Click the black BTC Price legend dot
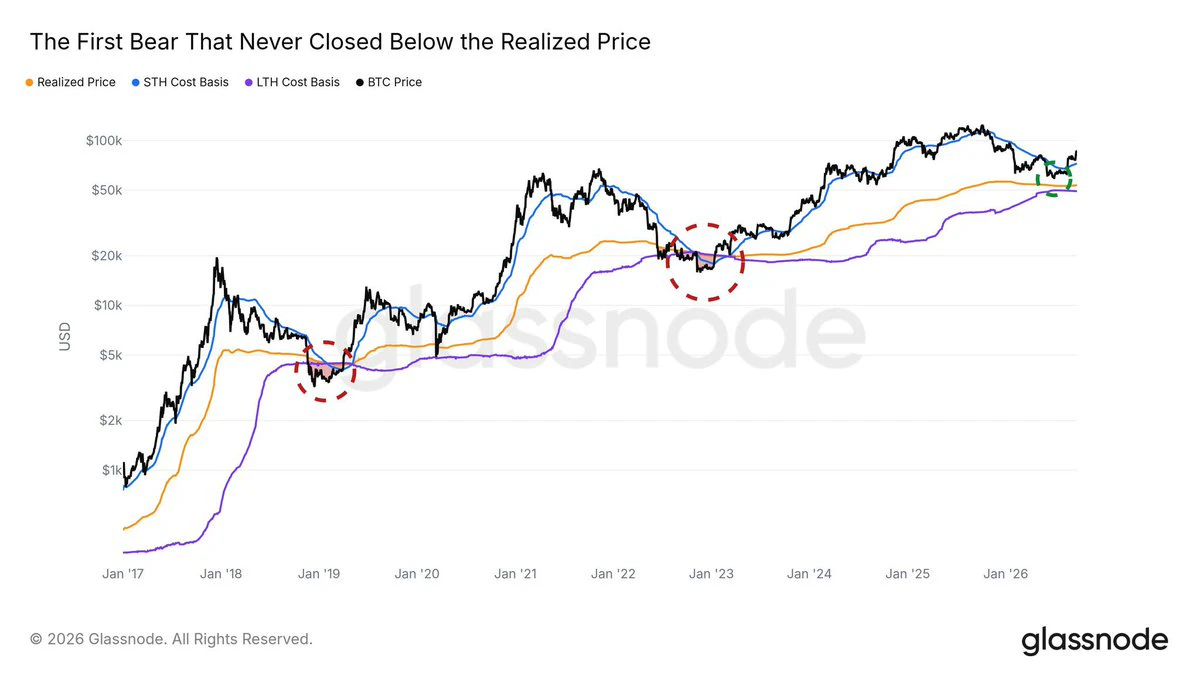The height and width of the screenshot is (675, 1200). (x=359, y=83)
